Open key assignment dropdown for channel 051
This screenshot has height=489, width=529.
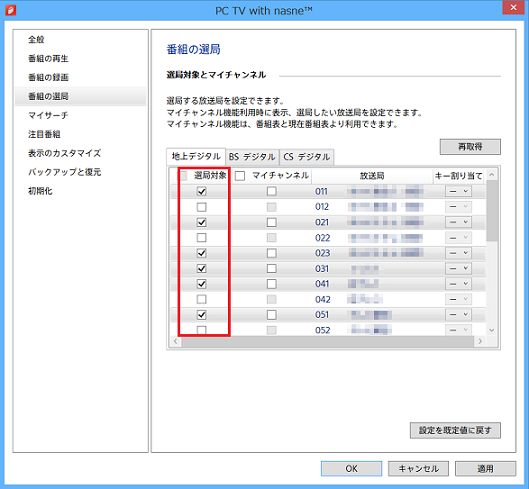(458, 315)
